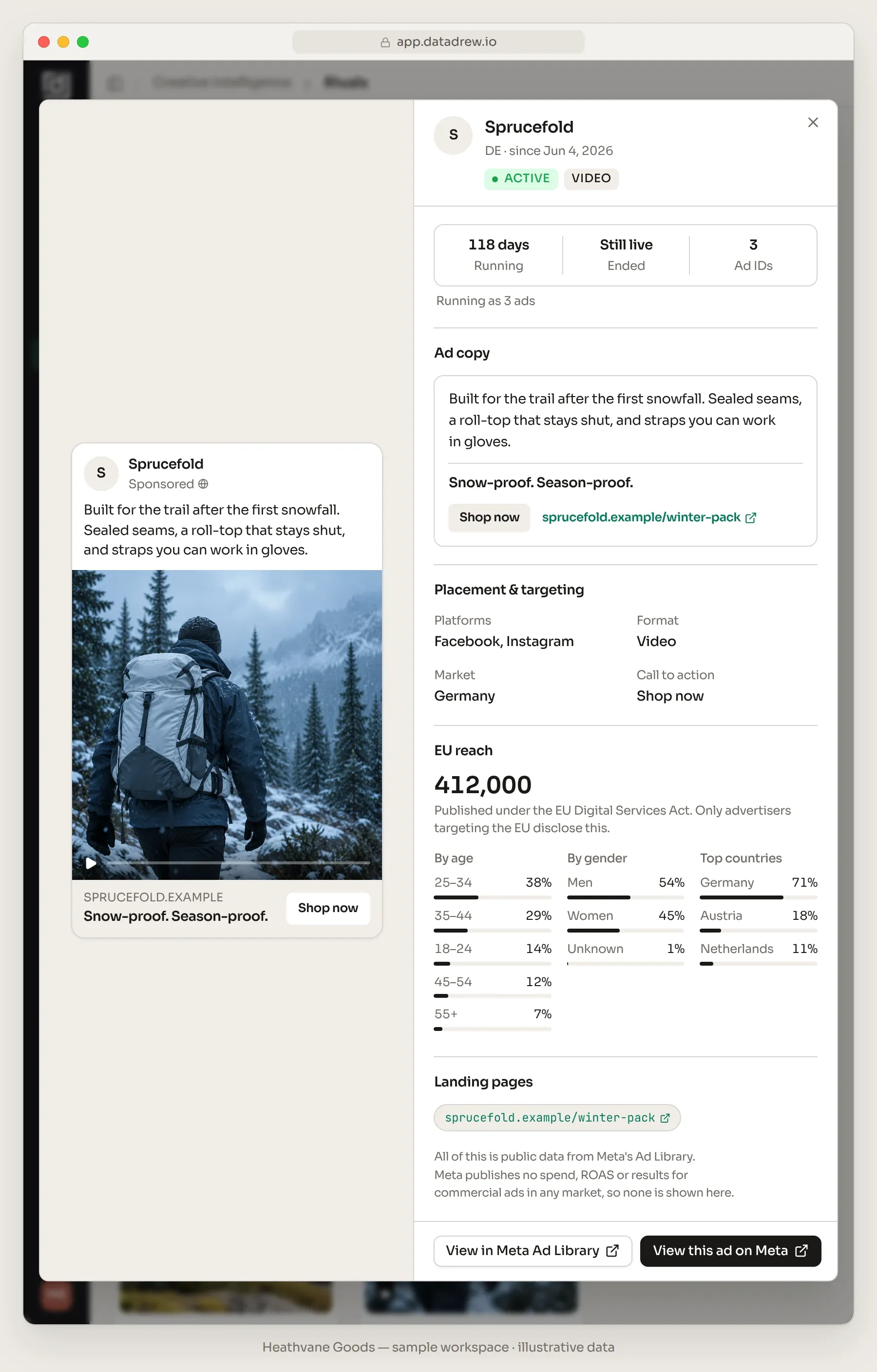This screenshot has width=877, height=1372.
Task: Click the Women 45% gender row
Action: (626, 920)
